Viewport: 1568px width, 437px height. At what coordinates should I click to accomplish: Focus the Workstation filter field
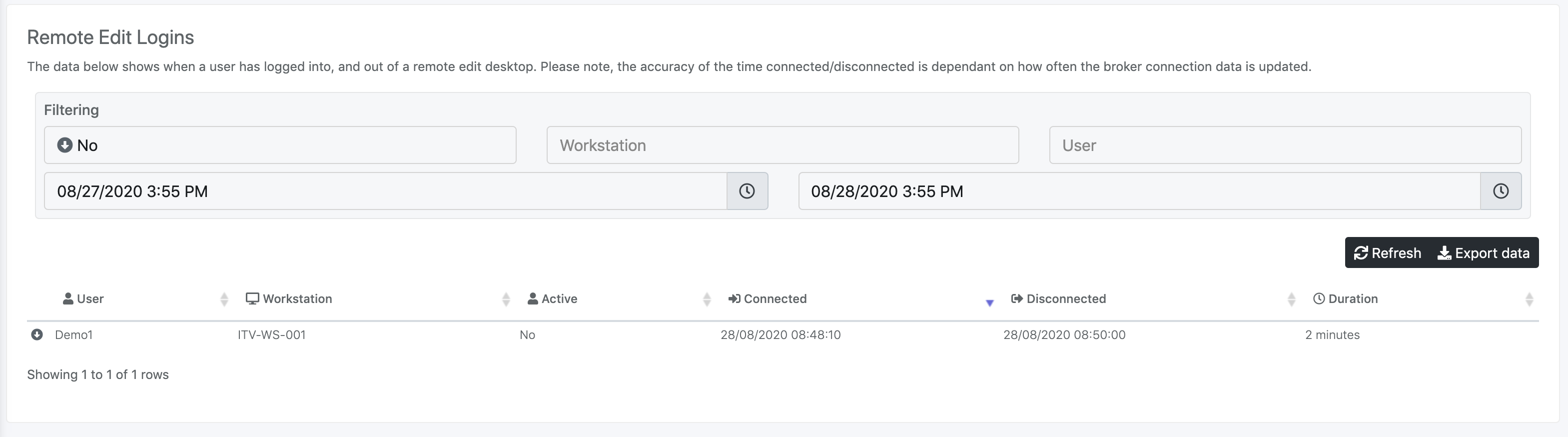pos(782,145)
